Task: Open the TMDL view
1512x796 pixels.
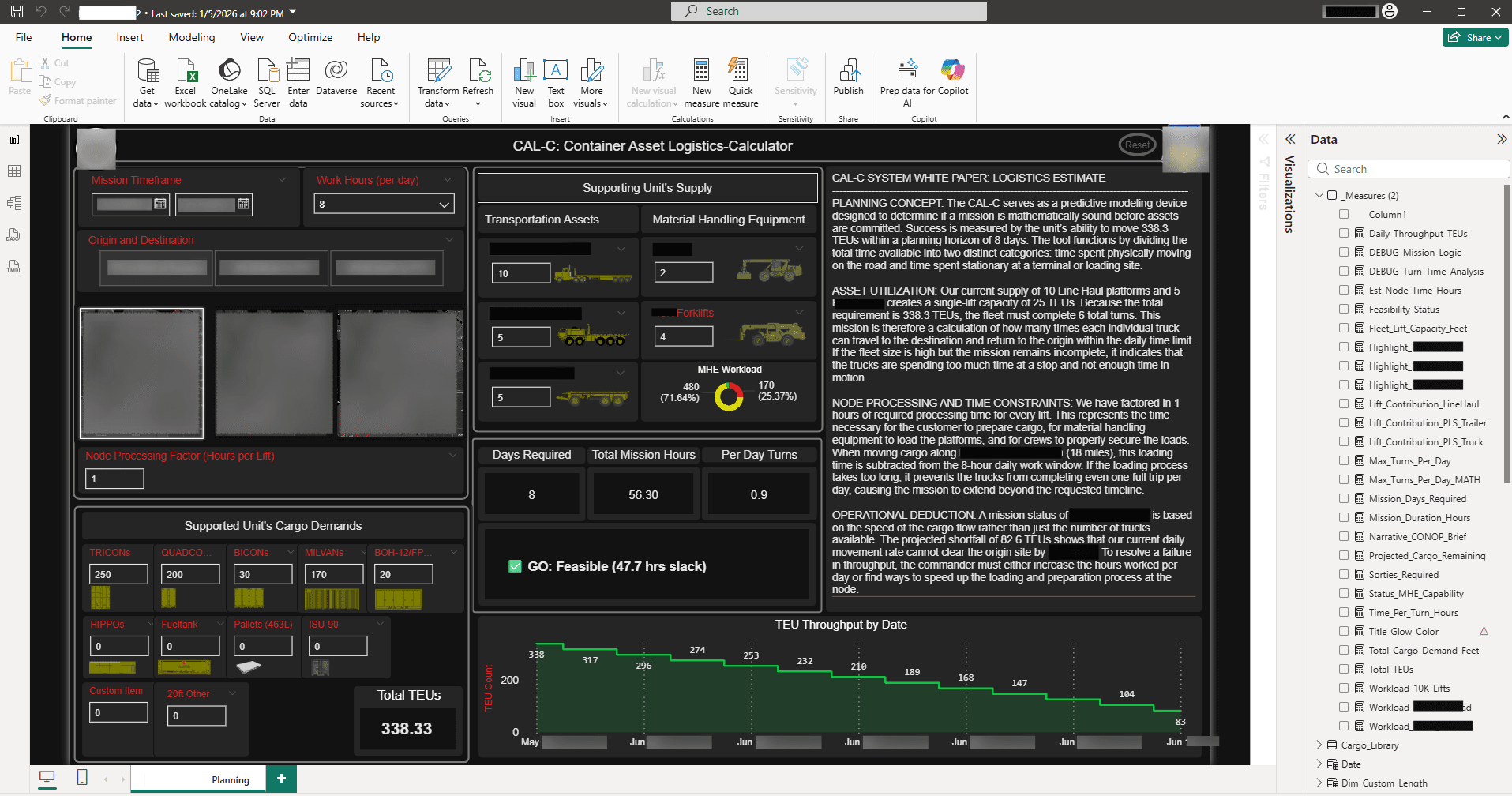Action: (13, 266)
